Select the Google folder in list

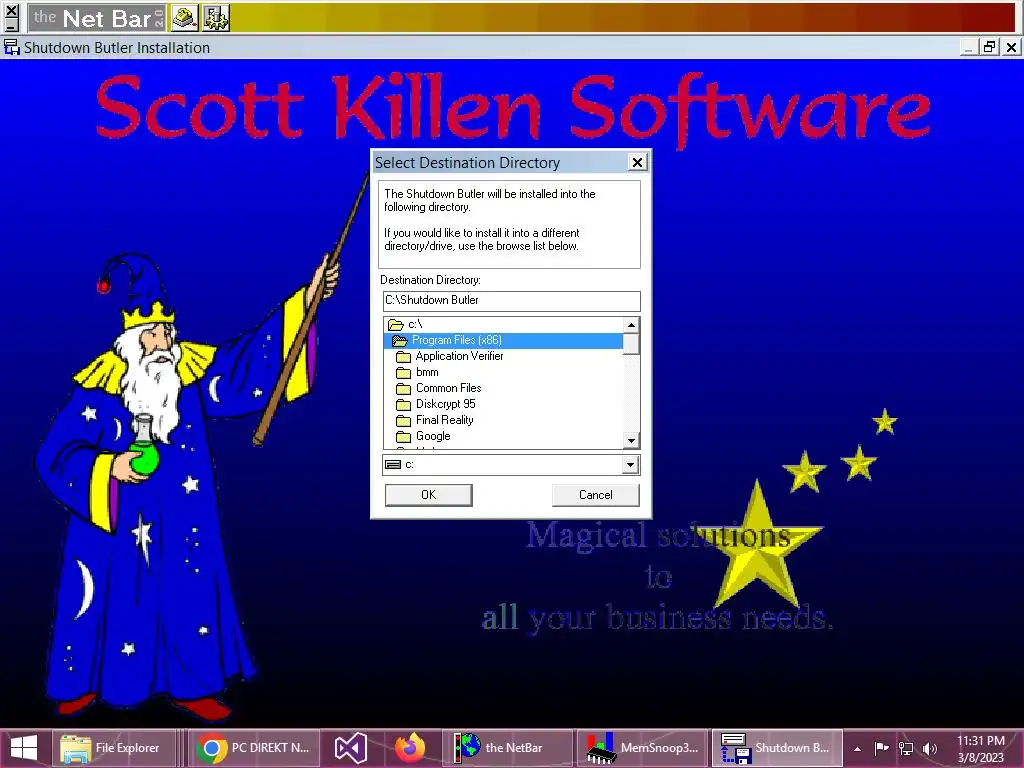(503, 436)
